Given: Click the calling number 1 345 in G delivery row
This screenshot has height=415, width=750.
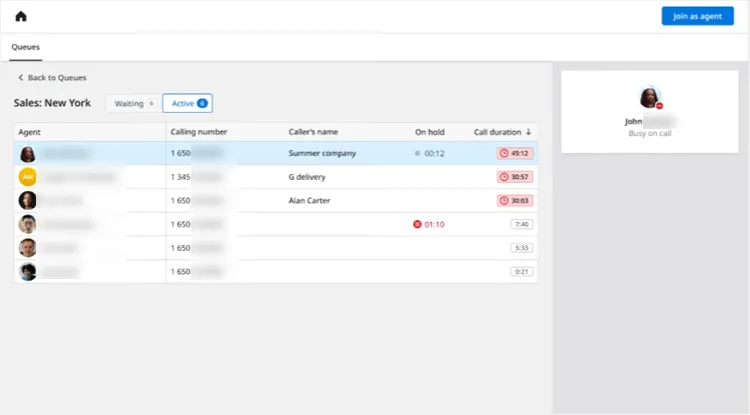Looking at the screenshot, I should click(180, 177).
